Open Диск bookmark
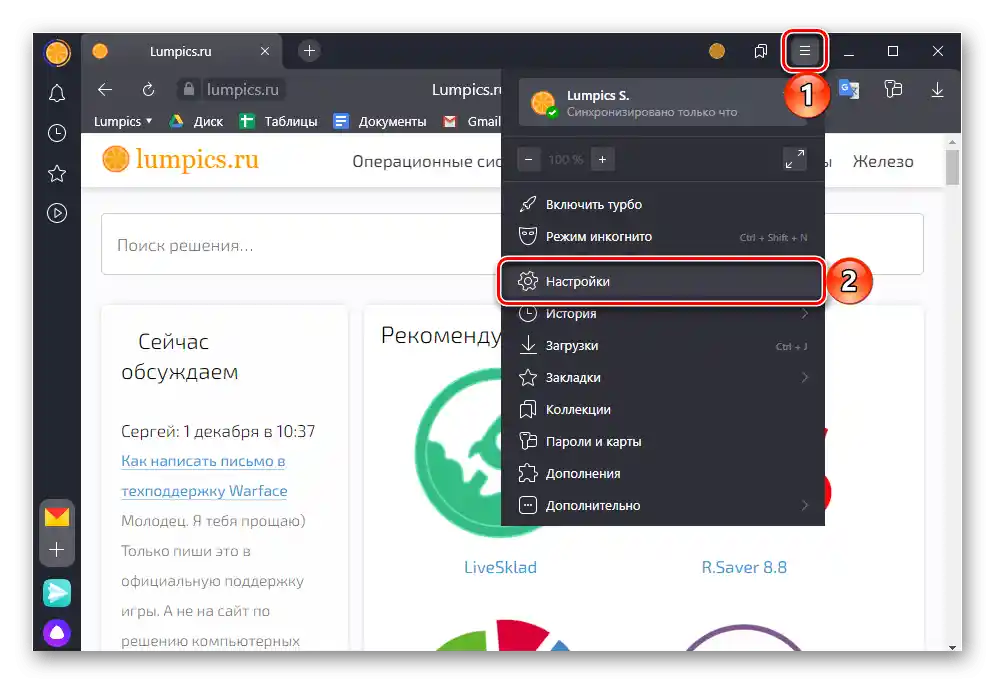The width and height of the screenshot is (994, 683). 196,121
